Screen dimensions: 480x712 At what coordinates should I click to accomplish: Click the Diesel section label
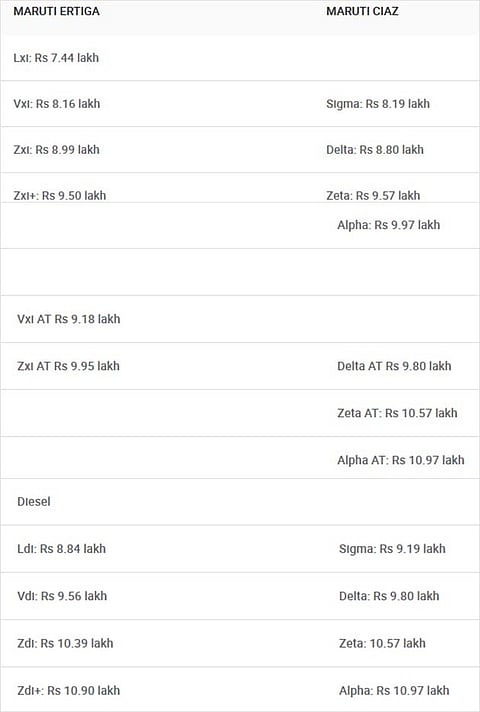[34, 501]
